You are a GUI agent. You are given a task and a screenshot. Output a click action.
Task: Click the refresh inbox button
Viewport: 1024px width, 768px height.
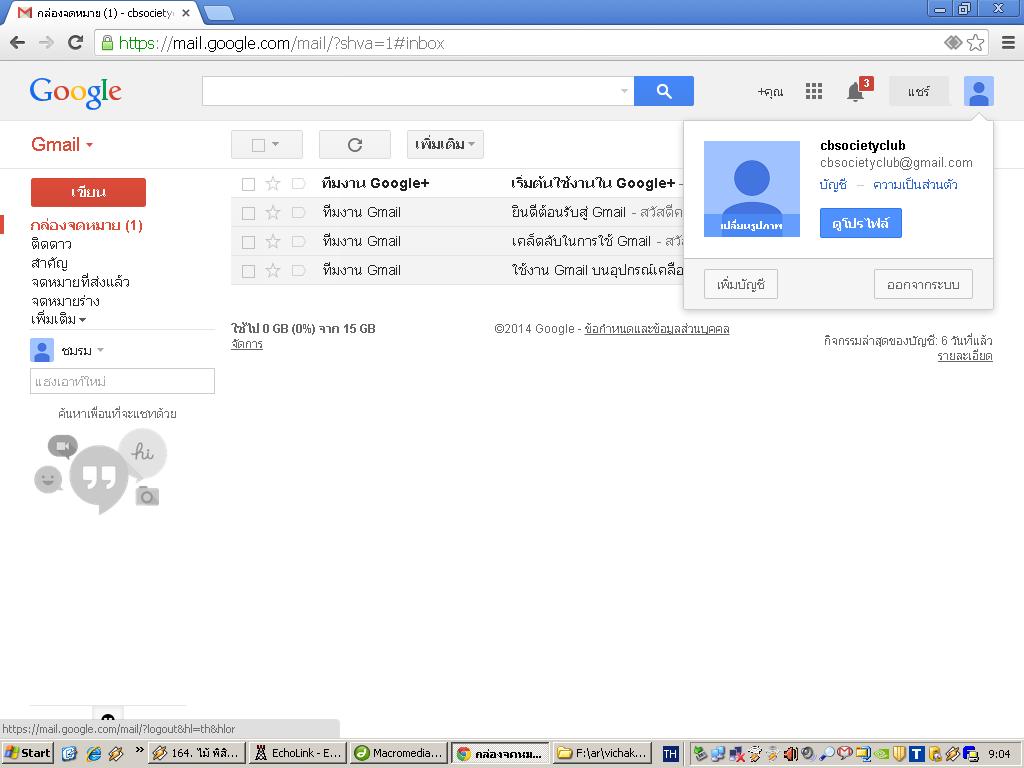355,144
